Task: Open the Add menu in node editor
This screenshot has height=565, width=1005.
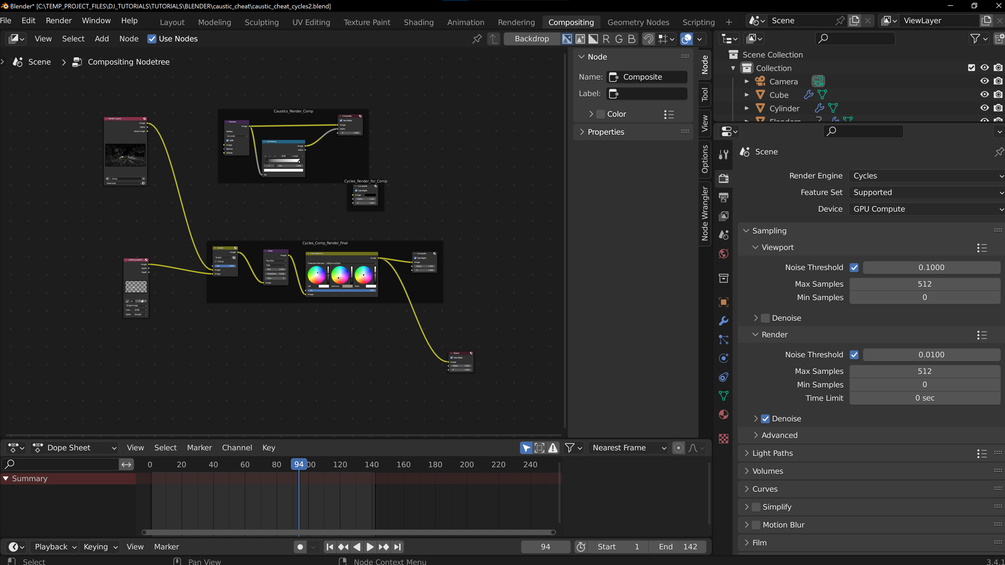Action: tap(102, 39)
